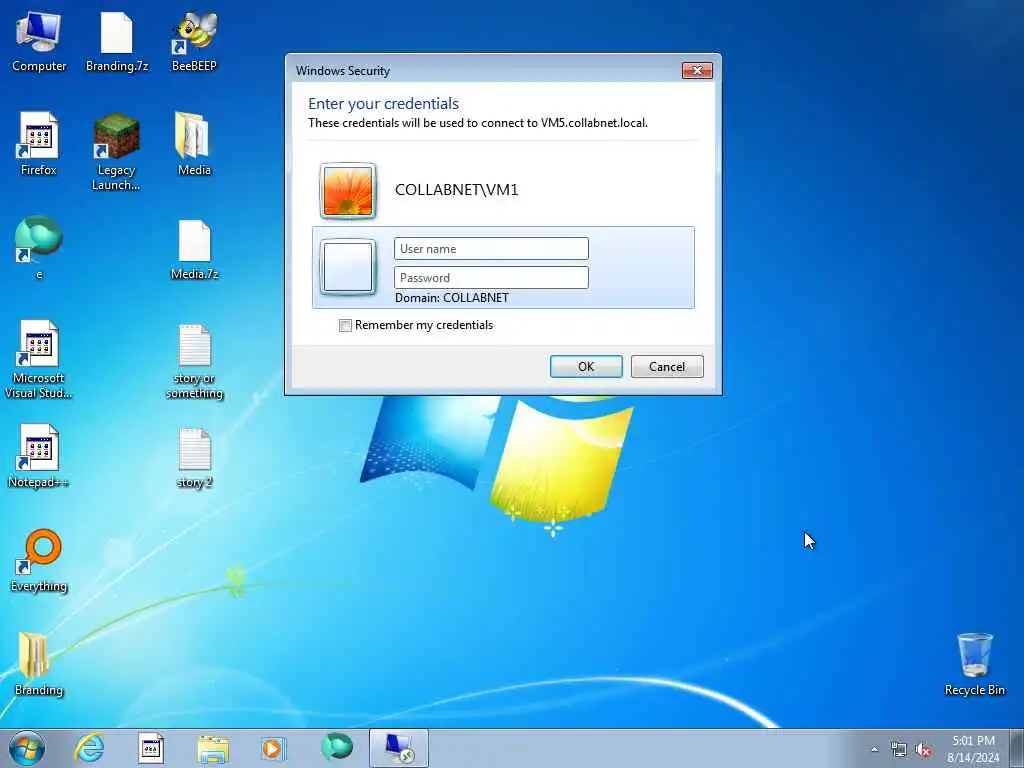The height and width of the screenshot is (768, 1024).
Task: Close the Windows Security dialog
Action: pos(697,71)
